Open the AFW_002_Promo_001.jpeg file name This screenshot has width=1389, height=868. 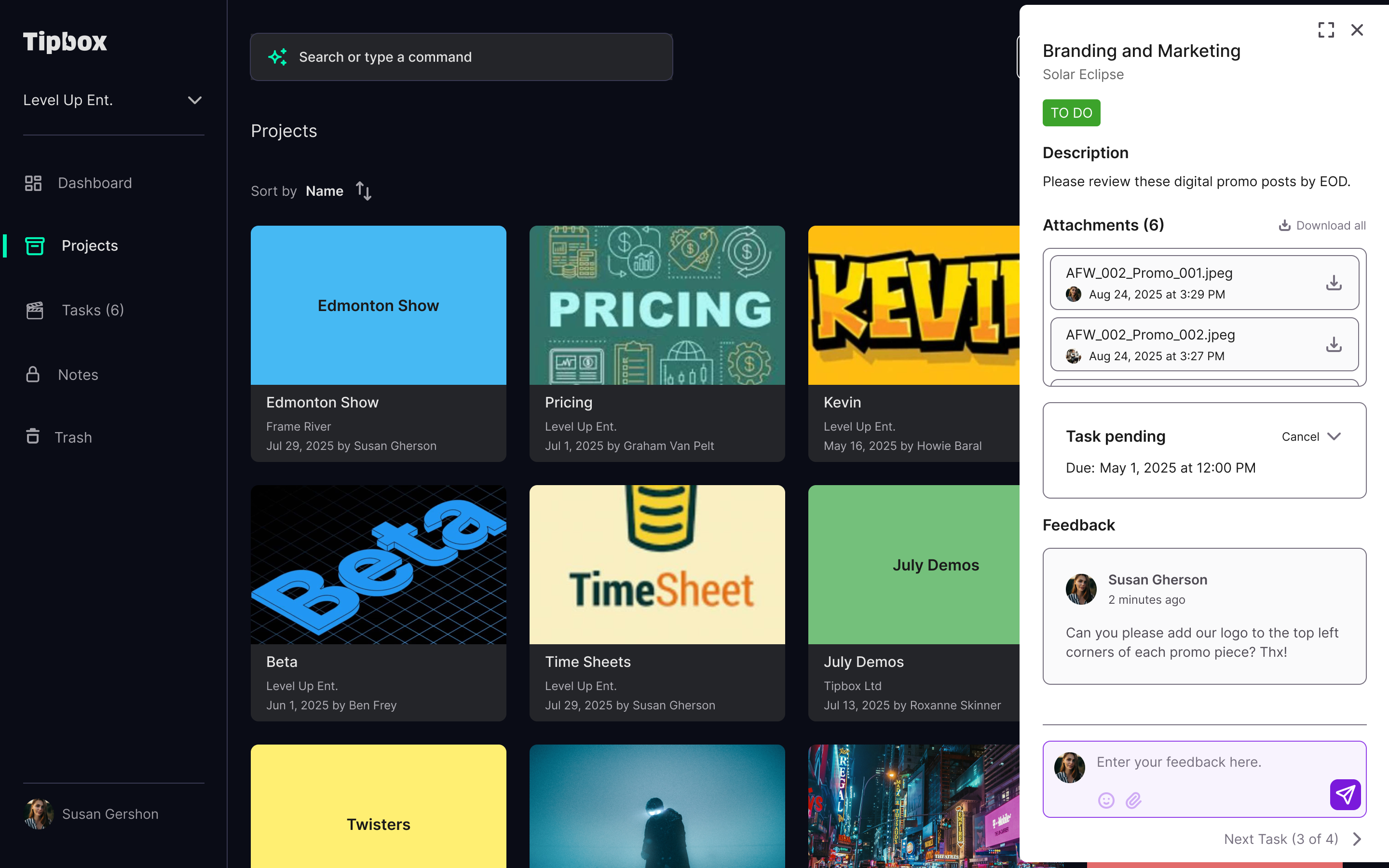point(1149,272)
